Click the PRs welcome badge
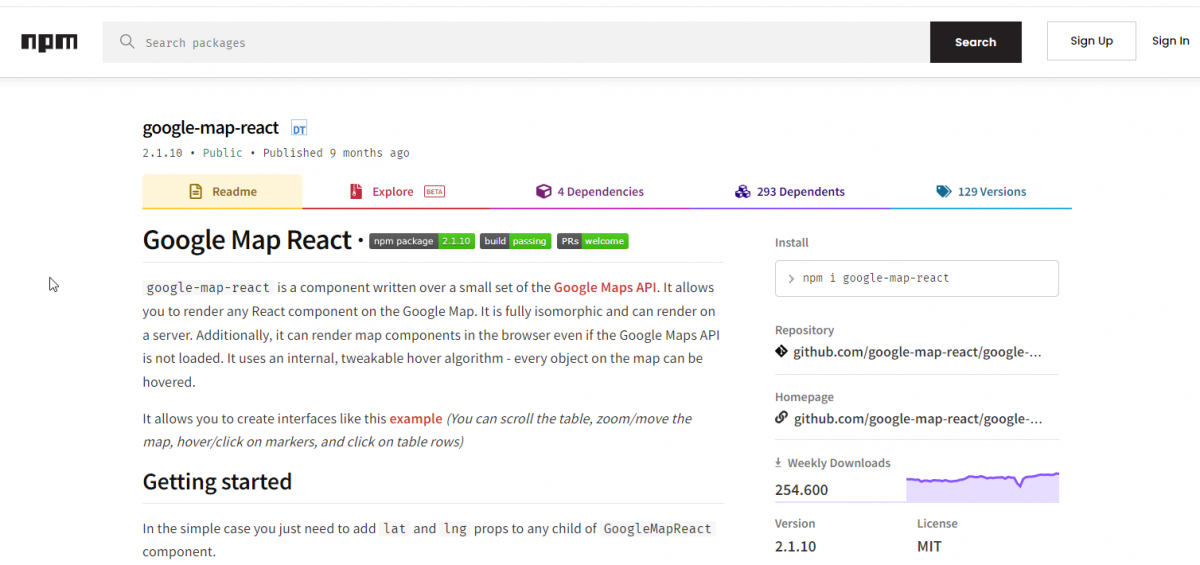 click(592, 241)
